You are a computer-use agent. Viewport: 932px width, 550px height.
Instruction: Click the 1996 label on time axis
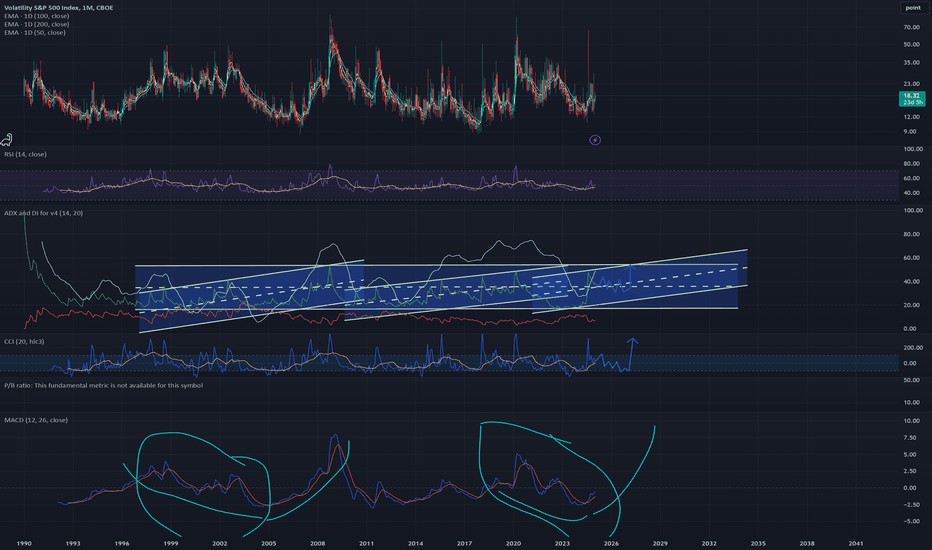click(122, 543)
